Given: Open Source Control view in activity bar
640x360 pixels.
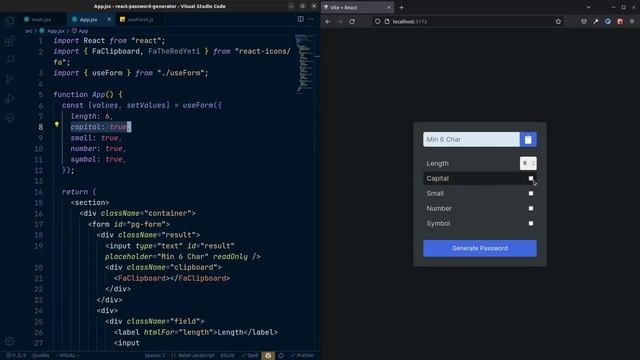Looking at the screenshot, I should tap(9, 79).
